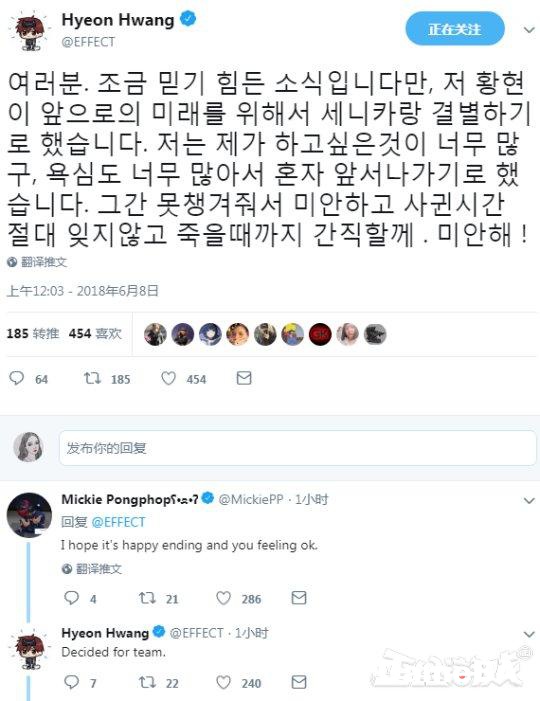The image size is (540, 701).
Task: Toggle the blue 正在关注 following button
Action: point(455,29)
